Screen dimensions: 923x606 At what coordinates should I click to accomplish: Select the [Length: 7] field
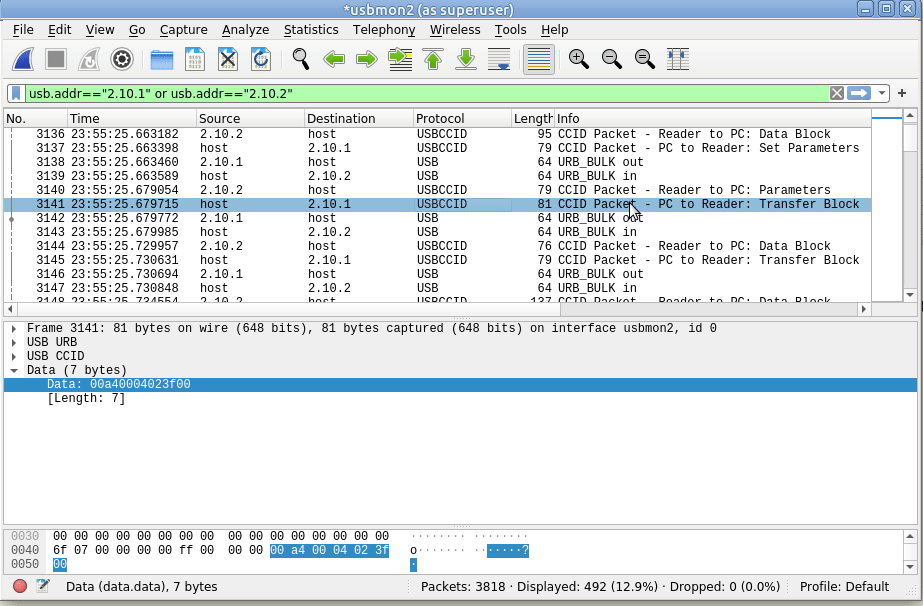pyautogui.click(x=460, y=399)
